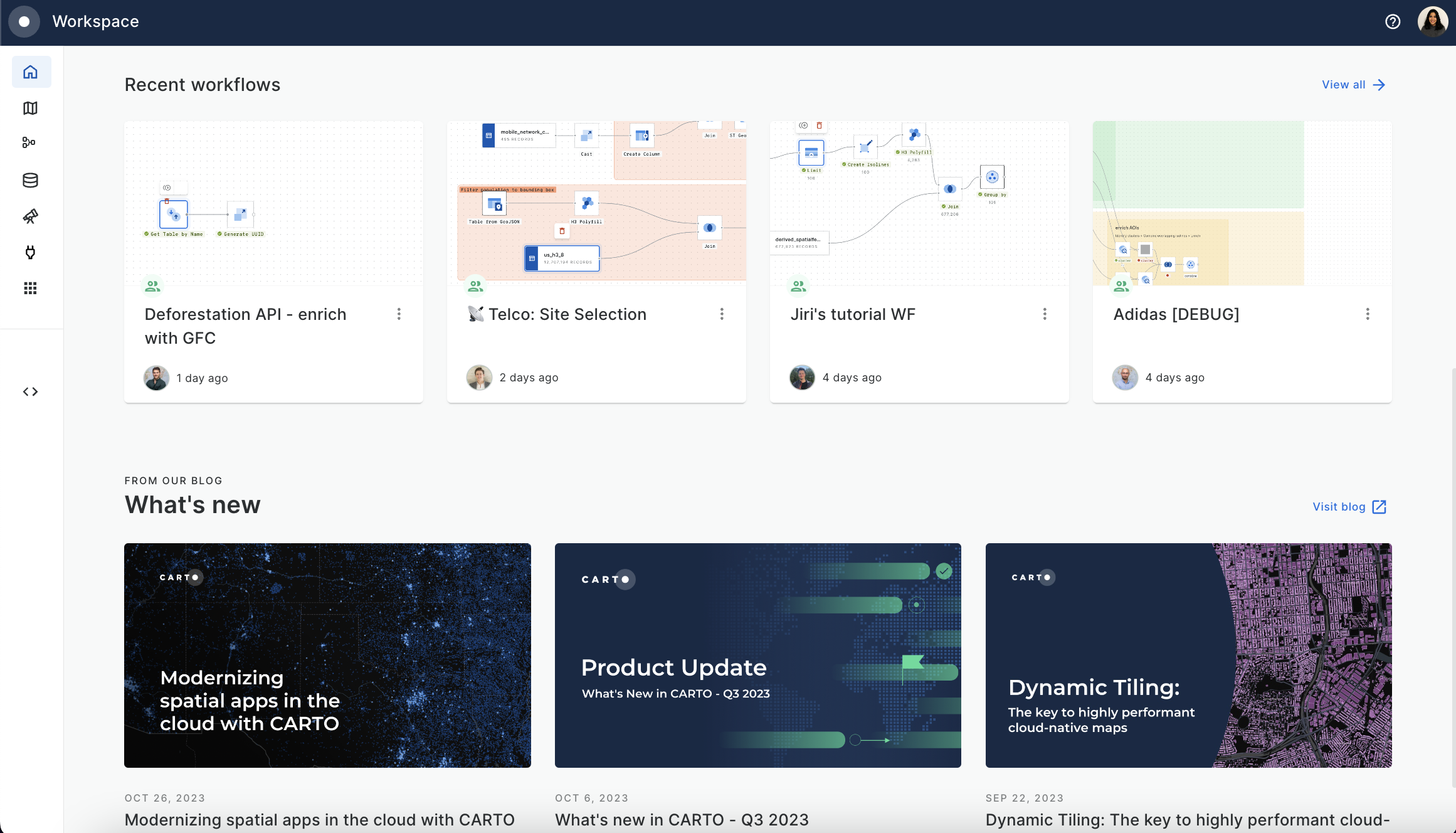Open the Maps icon in sidebar
The image size is (1456, 833).
tap(31, 108)
